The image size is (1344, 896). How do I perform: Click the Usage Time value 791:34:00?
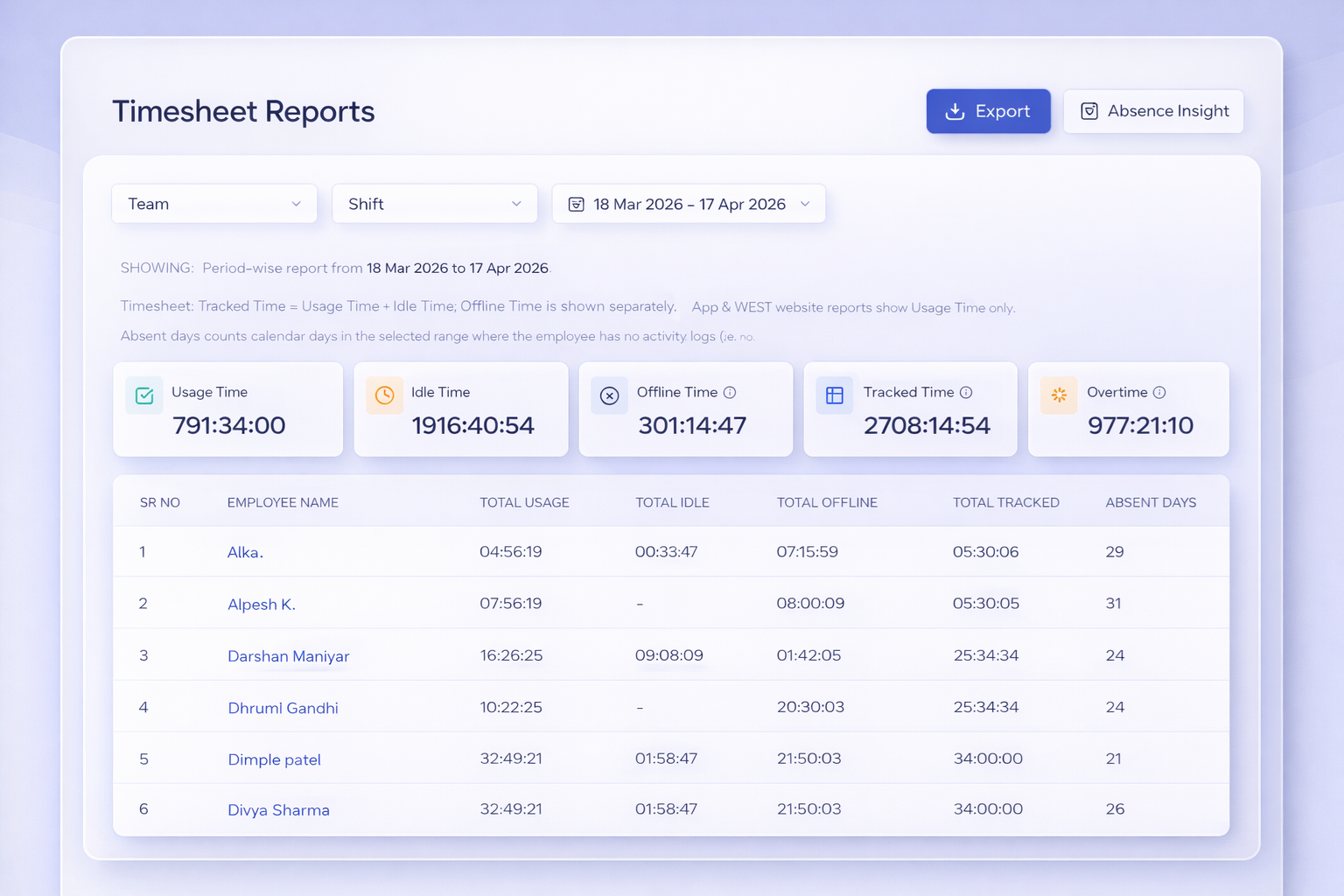click(229, 425)
